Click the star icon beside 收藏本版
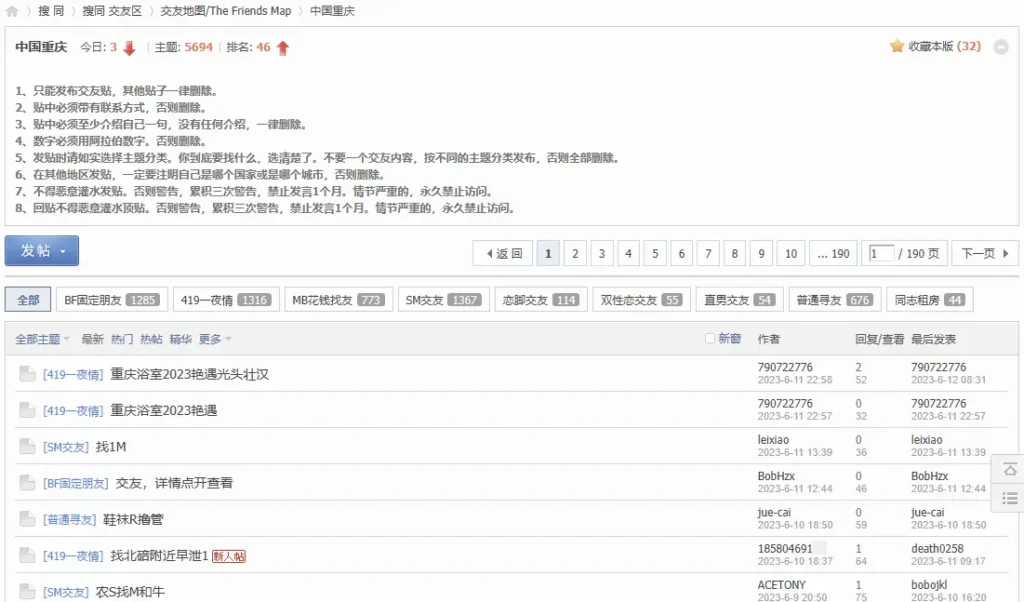 click(x=897, y=47)
